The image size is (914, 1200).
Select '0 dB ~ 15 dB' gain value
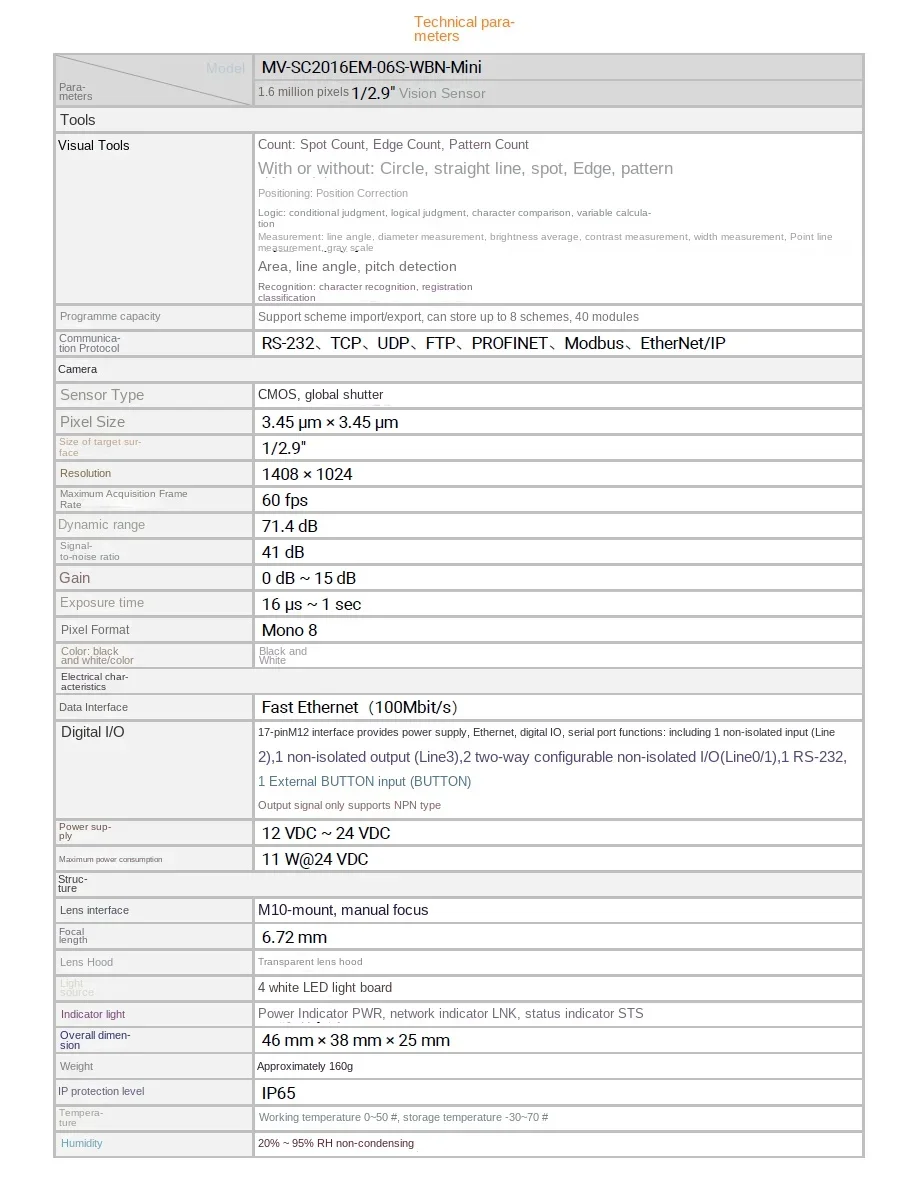[x=309, y=578]
